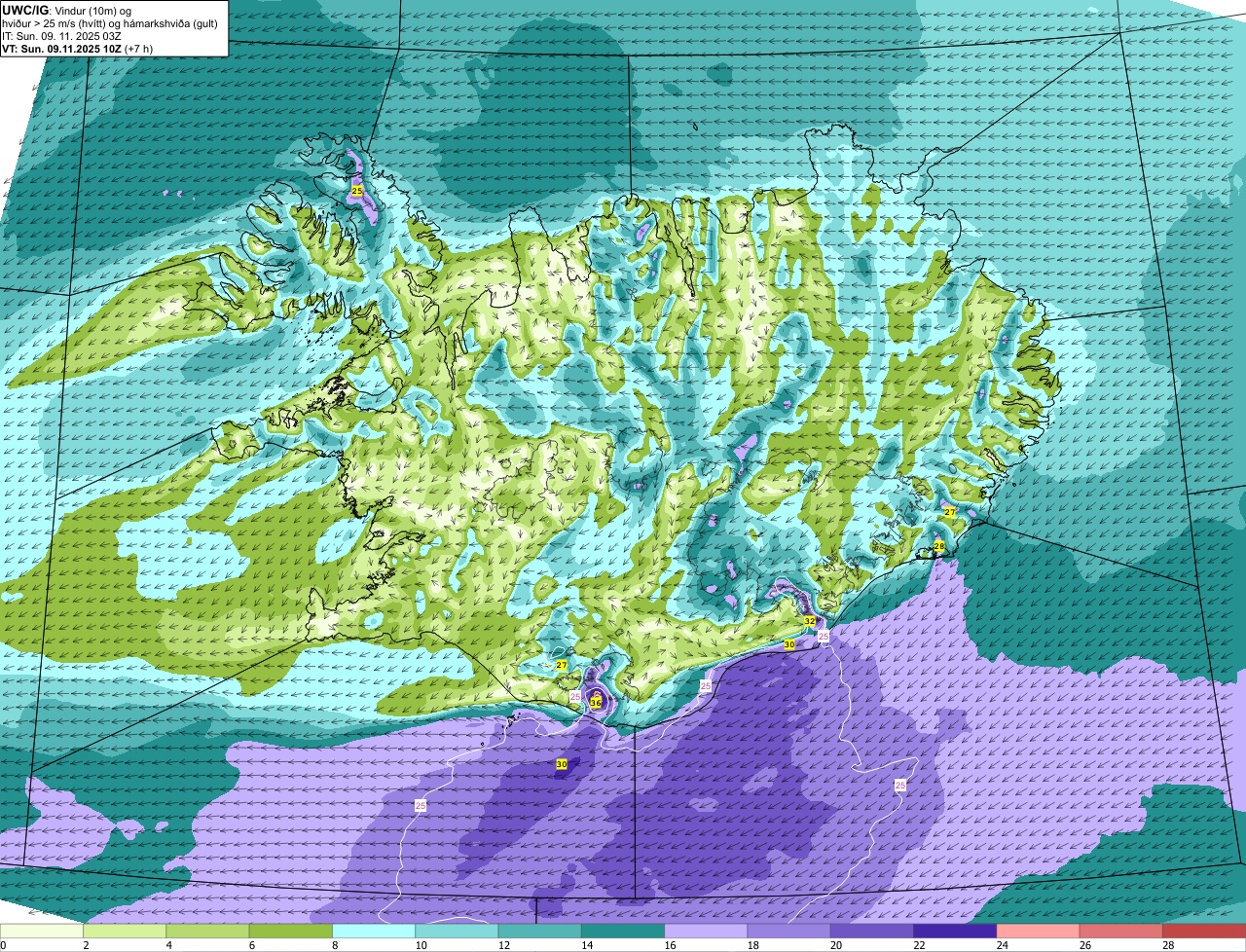Screen dimensions: 1246x952
Task: Click the yellow 32 gust label
Action: (x=810, y=621)
